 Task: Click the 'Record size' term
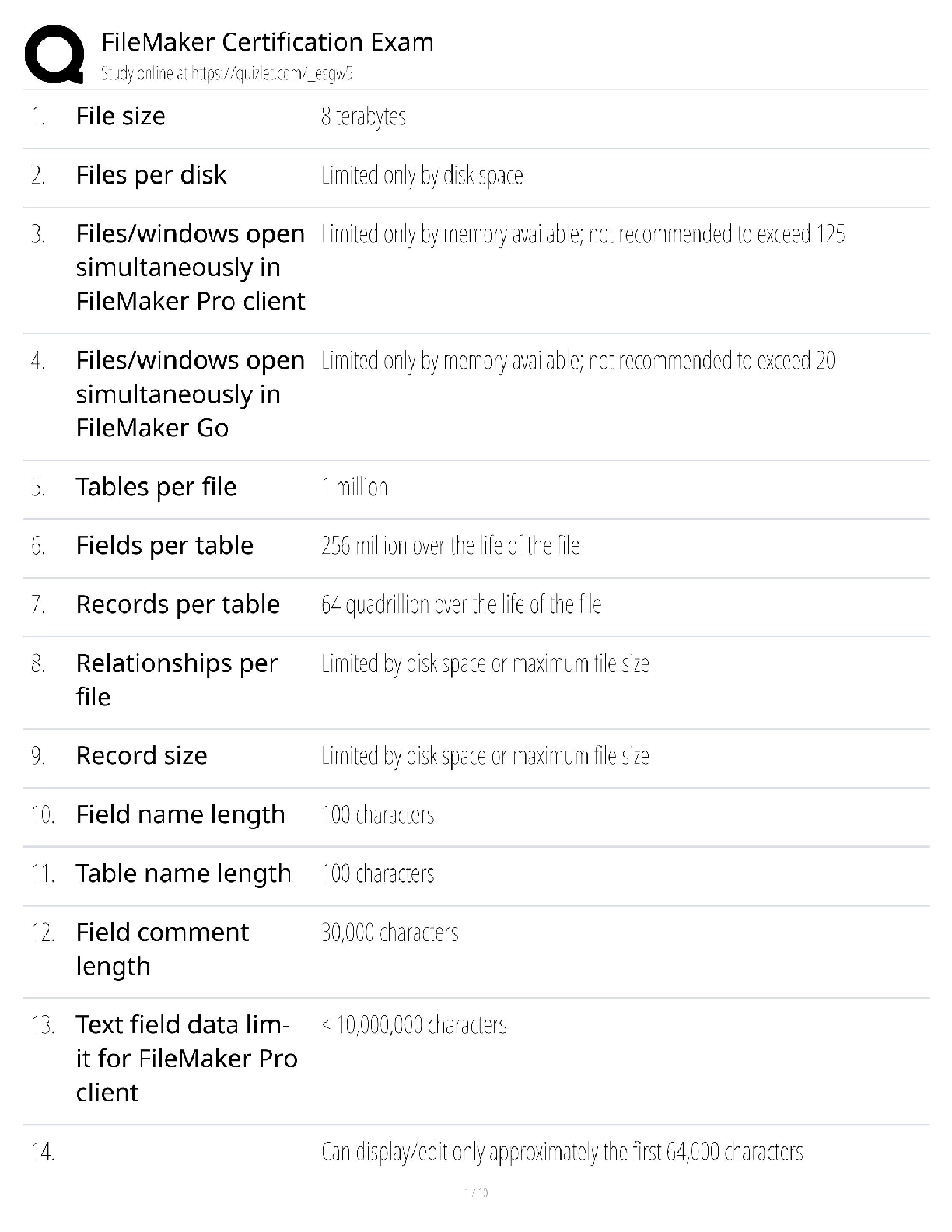click(x=142, y=756)
